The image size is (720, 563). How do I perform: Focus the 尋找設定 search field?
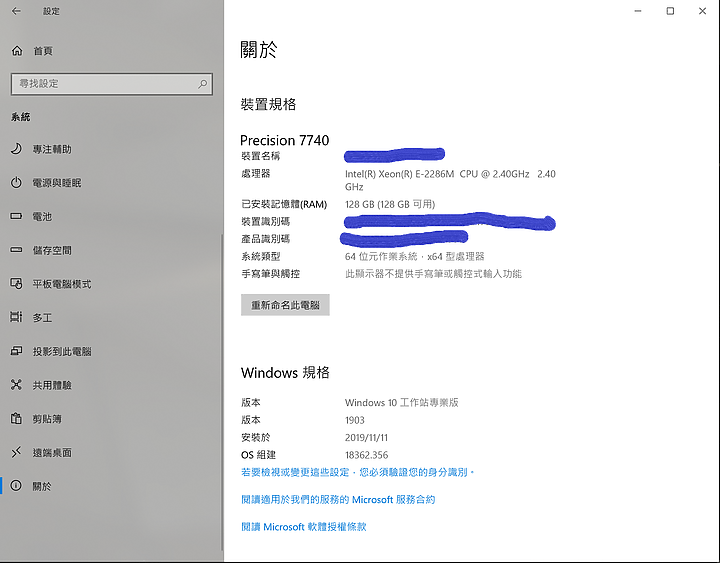[112, 84]
